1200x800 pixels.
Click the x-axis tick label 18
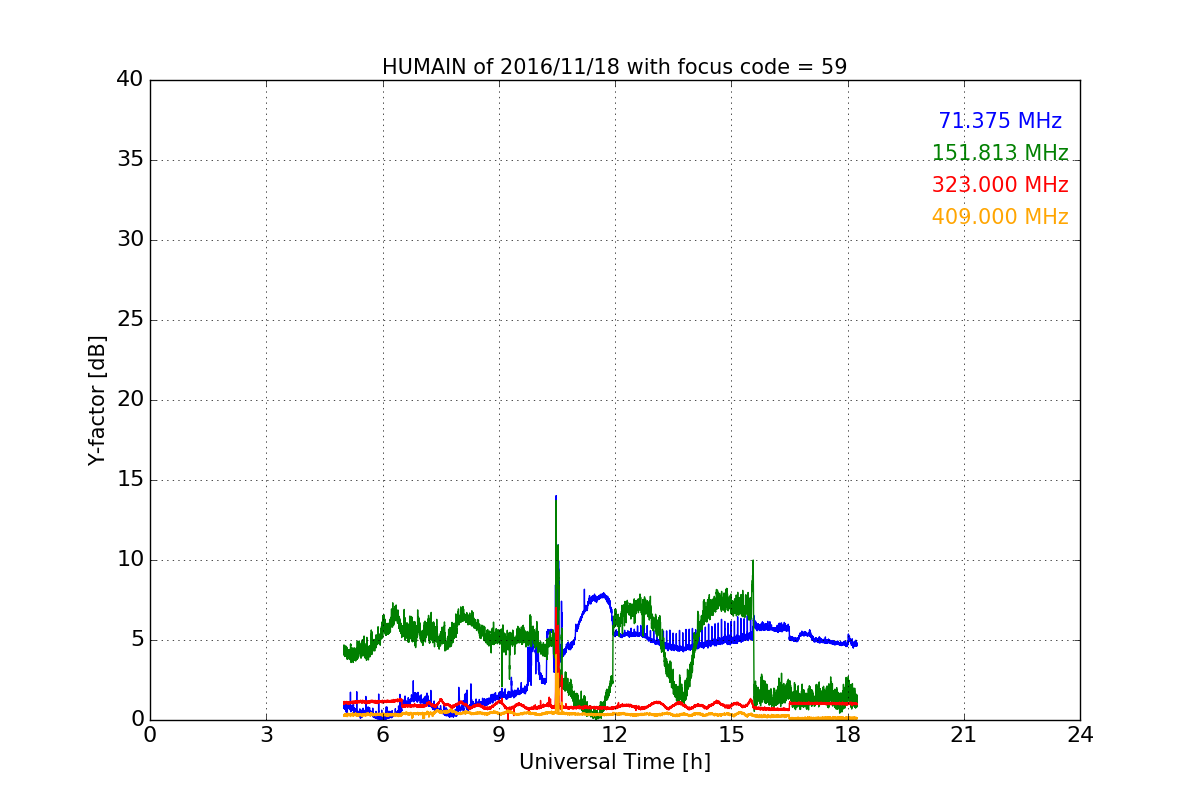(847, 735)
